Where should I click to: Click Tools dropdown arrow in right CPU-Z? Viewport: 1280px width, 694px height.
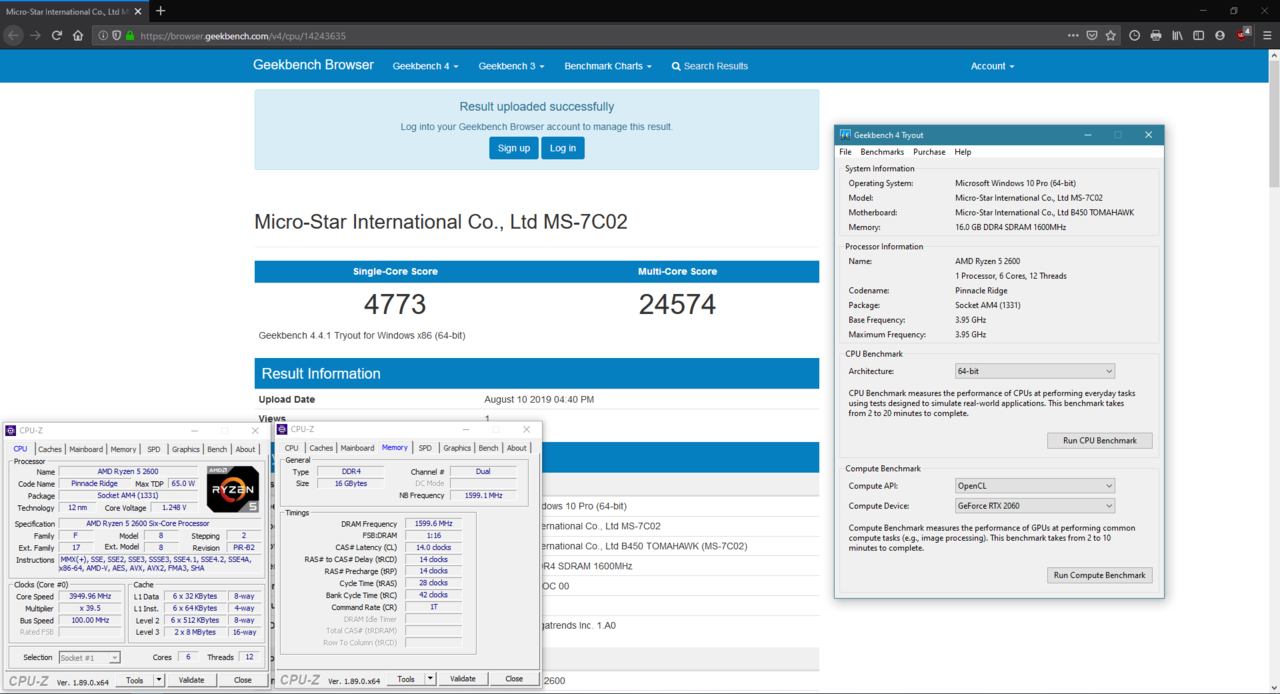pos(430,679)
